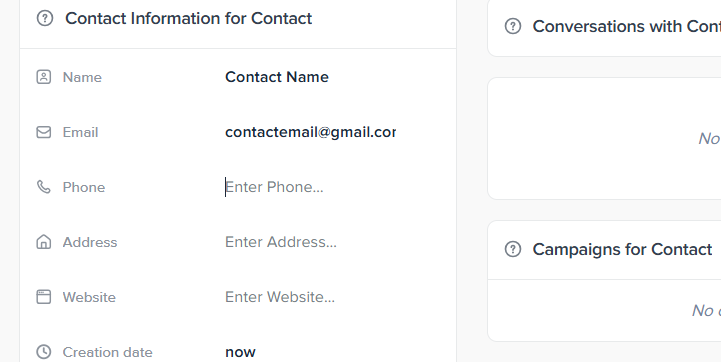The image size is (721, 362).
Task: Focus the Enter Address input field
Action: click(x=310, y=242)
